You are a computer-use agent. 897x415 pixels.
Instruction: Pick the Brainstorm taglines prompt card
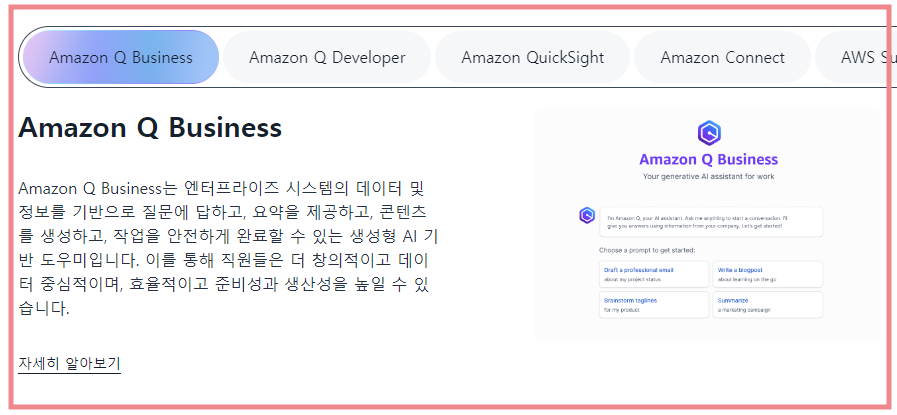pos(654,305)
